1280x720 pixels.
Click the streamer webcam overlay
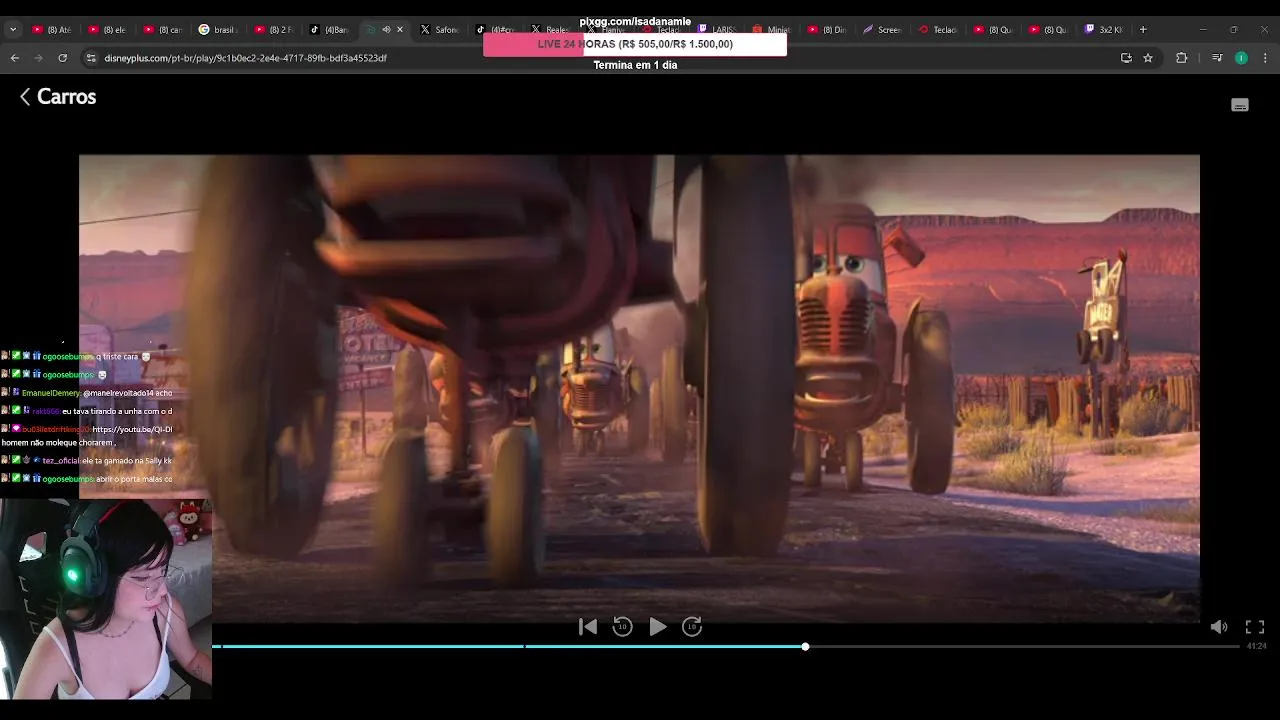point(106,598)
